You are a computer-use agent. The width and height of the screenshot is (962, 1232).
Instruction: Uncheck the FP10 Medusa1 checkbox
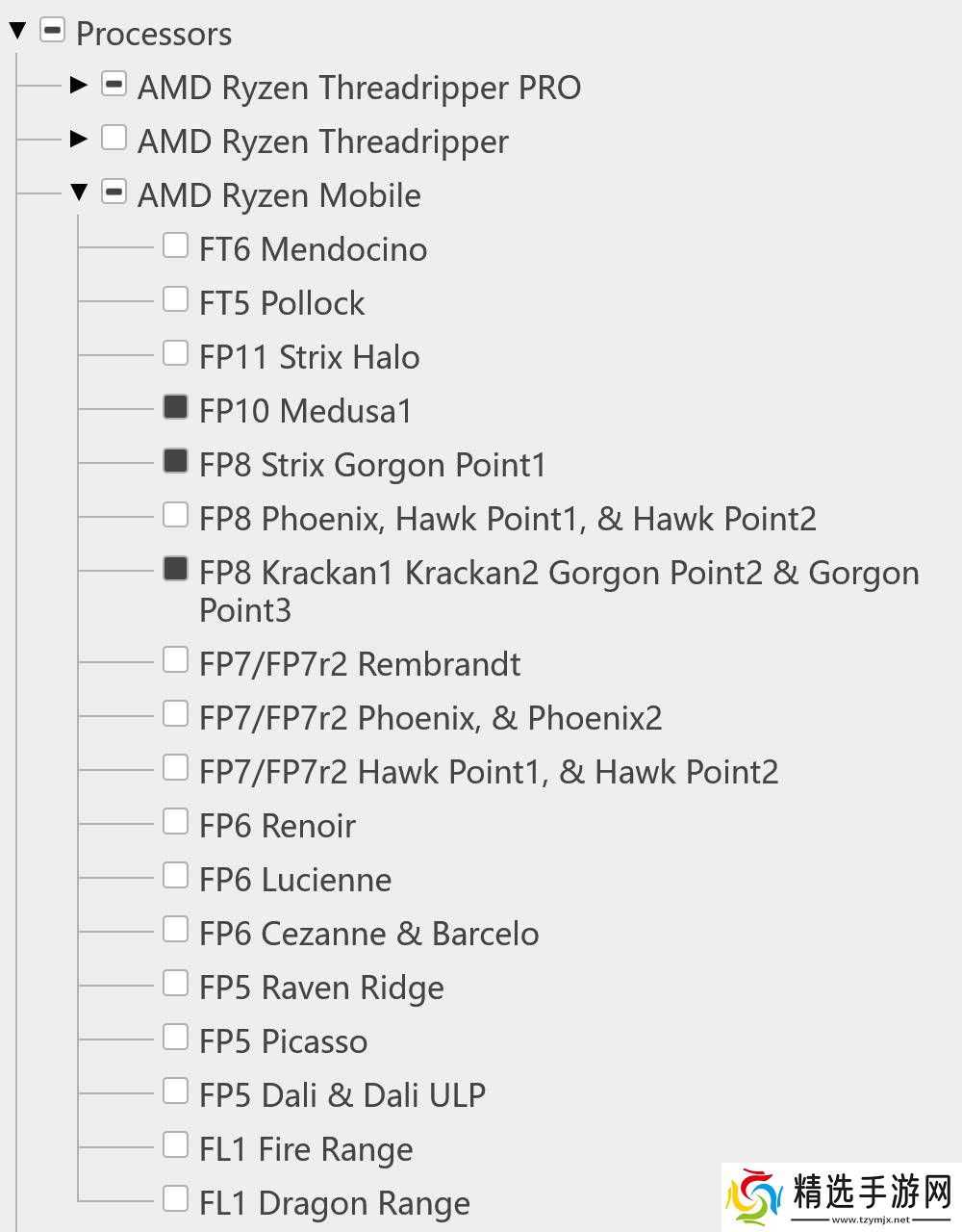[175, 407]
